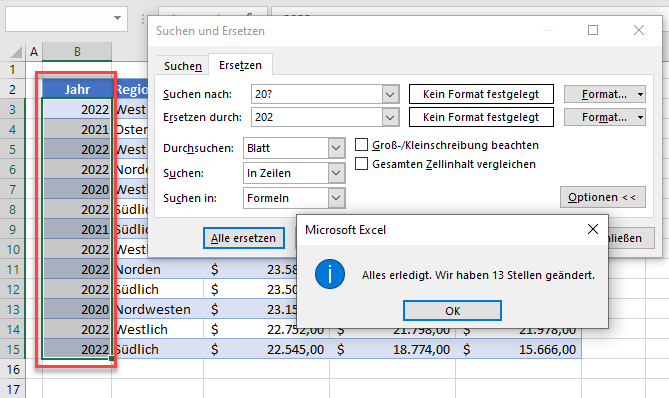Viewport: 669px width, 398px height.
Task: Click the Alle ersetzen button
Action: coord(244,238)
